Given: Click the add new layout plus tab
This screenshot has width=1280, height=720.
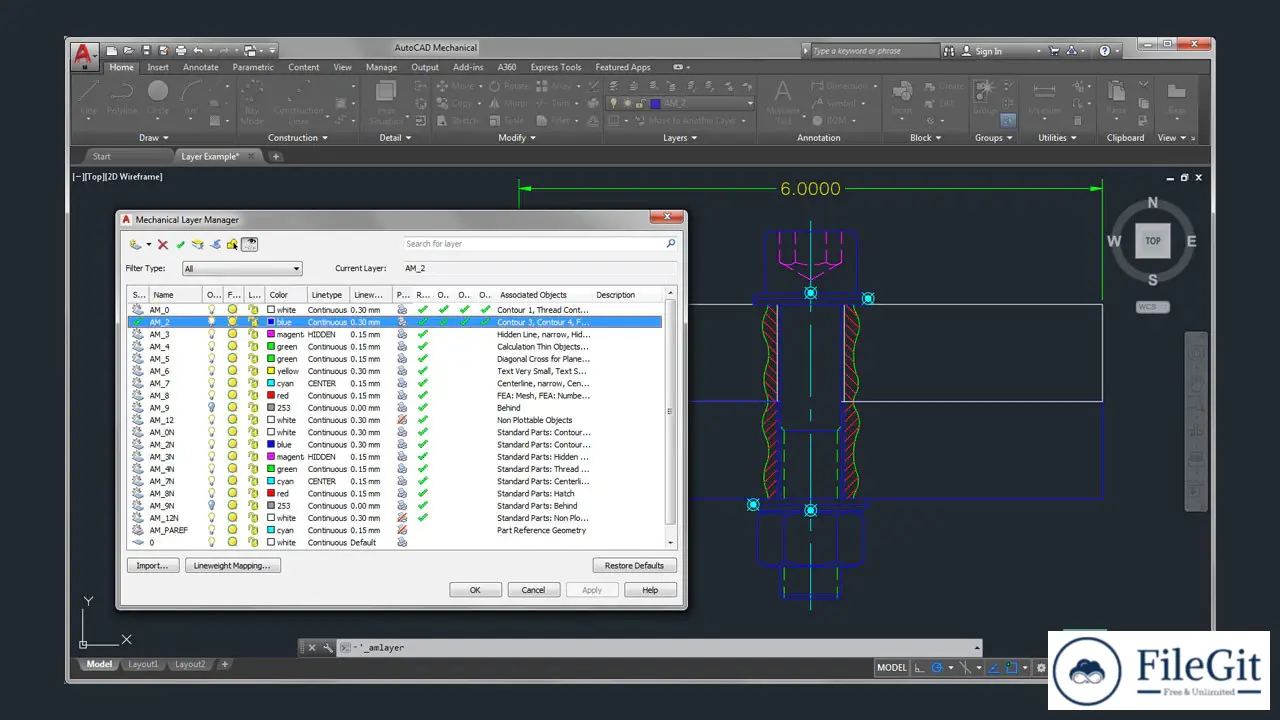Looking at the screenshot, I should coord(225,664).
